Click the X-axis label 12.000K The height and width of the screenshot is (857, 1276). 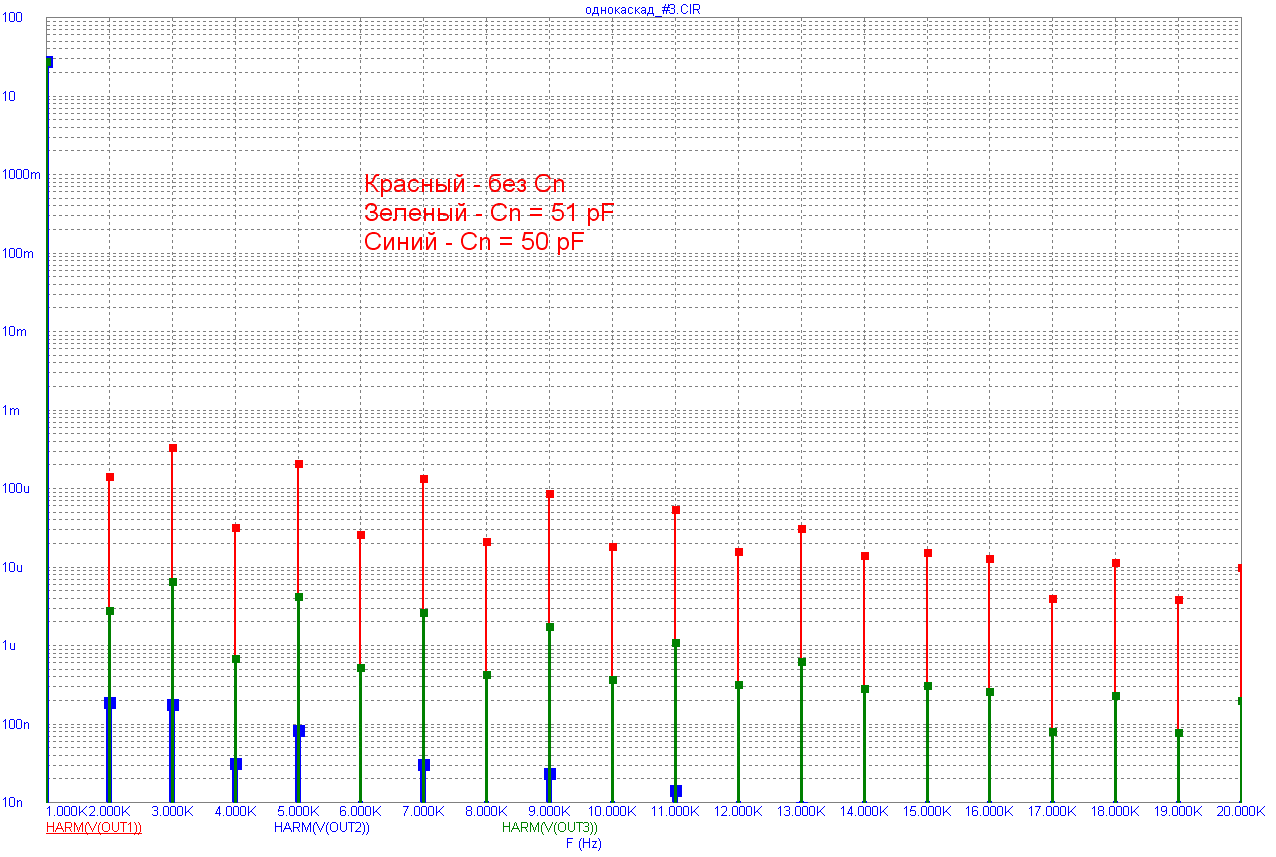pyautogui.click(x=738, y=811)
